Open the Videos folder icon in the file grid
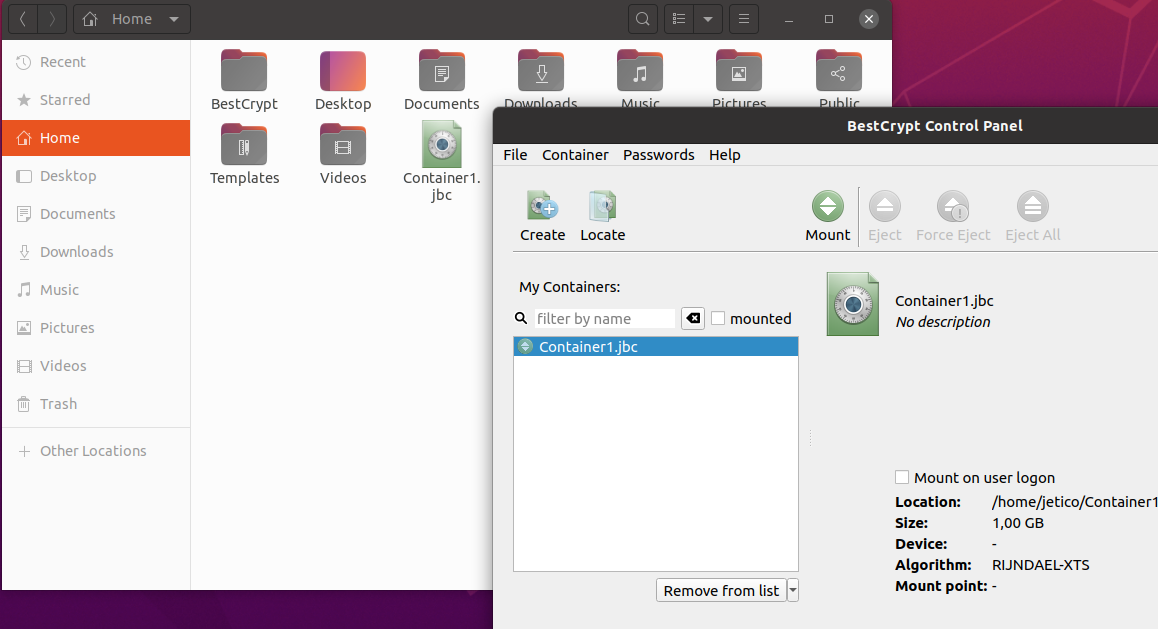 click(343, 144)
